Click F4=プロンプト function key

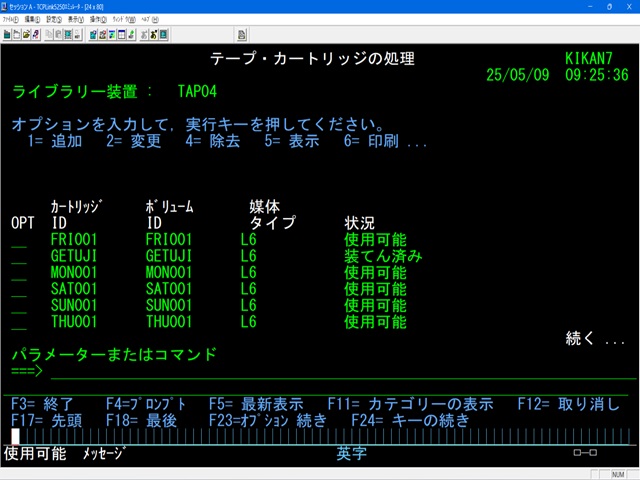[x=146, y=404]
